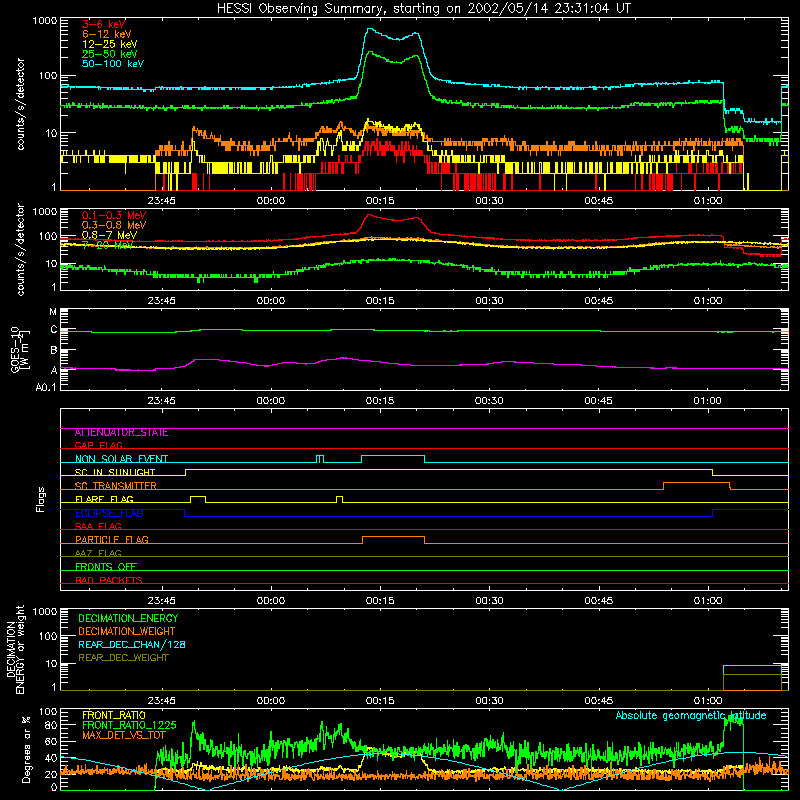Viewport: 800px width, 800px height.
Task: Click the PARTICLE_FLAG raised step near 00:15
Action: coord(393,540)
